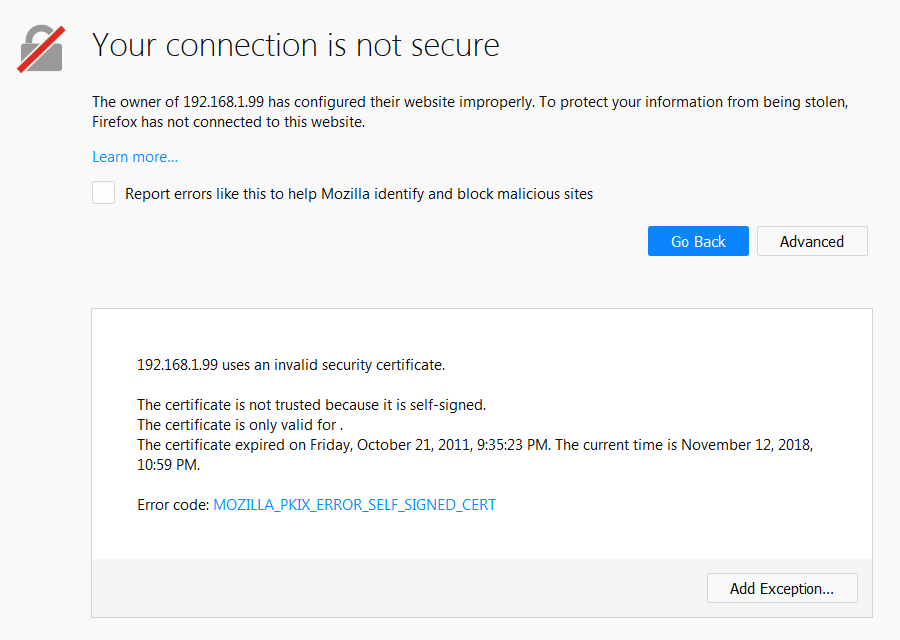Screen dimensions: 900x640
Task: Click the broken padlock warning icon
Action: point(40,47)
